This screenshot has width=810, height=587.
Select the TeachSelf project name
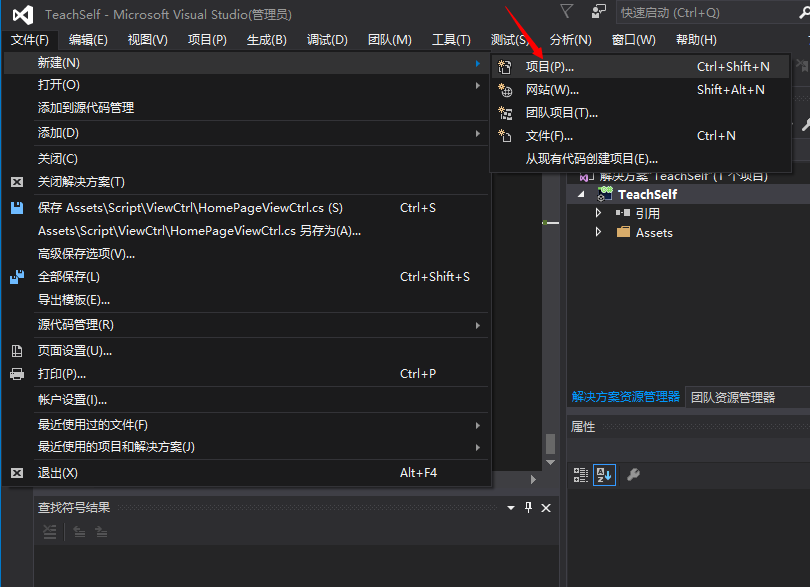(x=647, y=194)
